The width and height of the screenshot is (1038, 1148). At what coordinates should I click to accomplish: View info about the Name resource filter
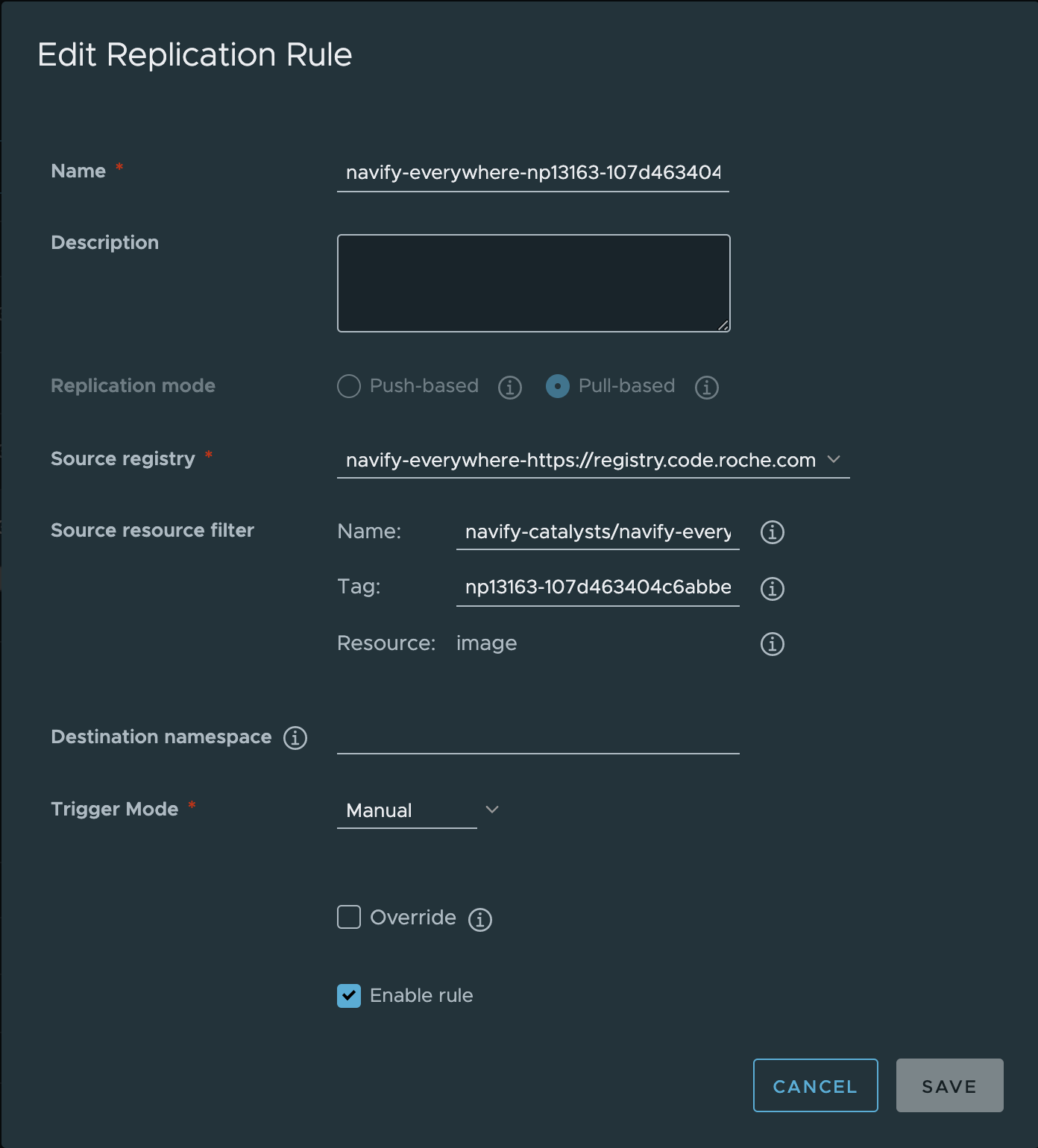coord(773,532)
